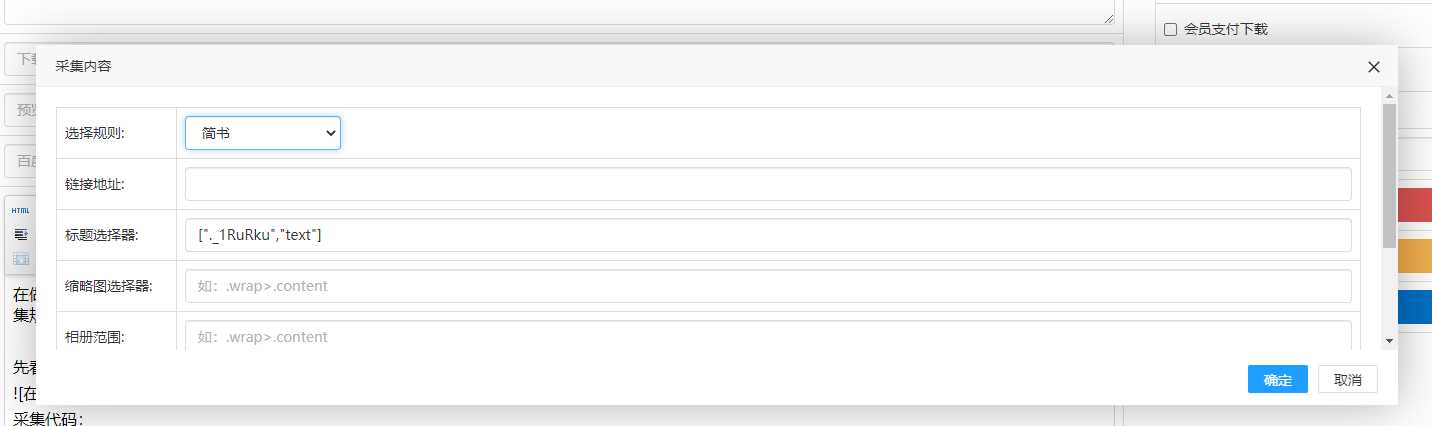This screenshot has width=1432, height=426.
Task: Click the scrollbar up arrow in the dialog
Action: point(1389,95)
